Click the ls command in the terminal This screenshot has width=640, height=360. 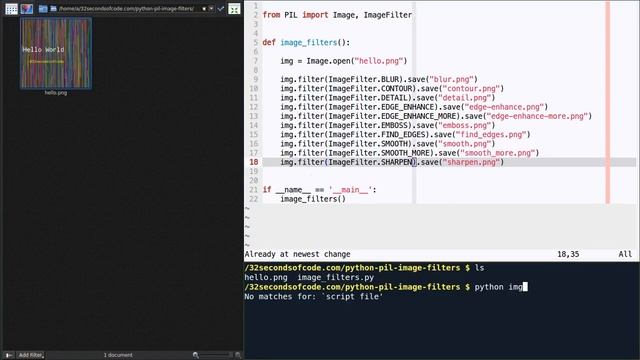click(x=479, y=268)
